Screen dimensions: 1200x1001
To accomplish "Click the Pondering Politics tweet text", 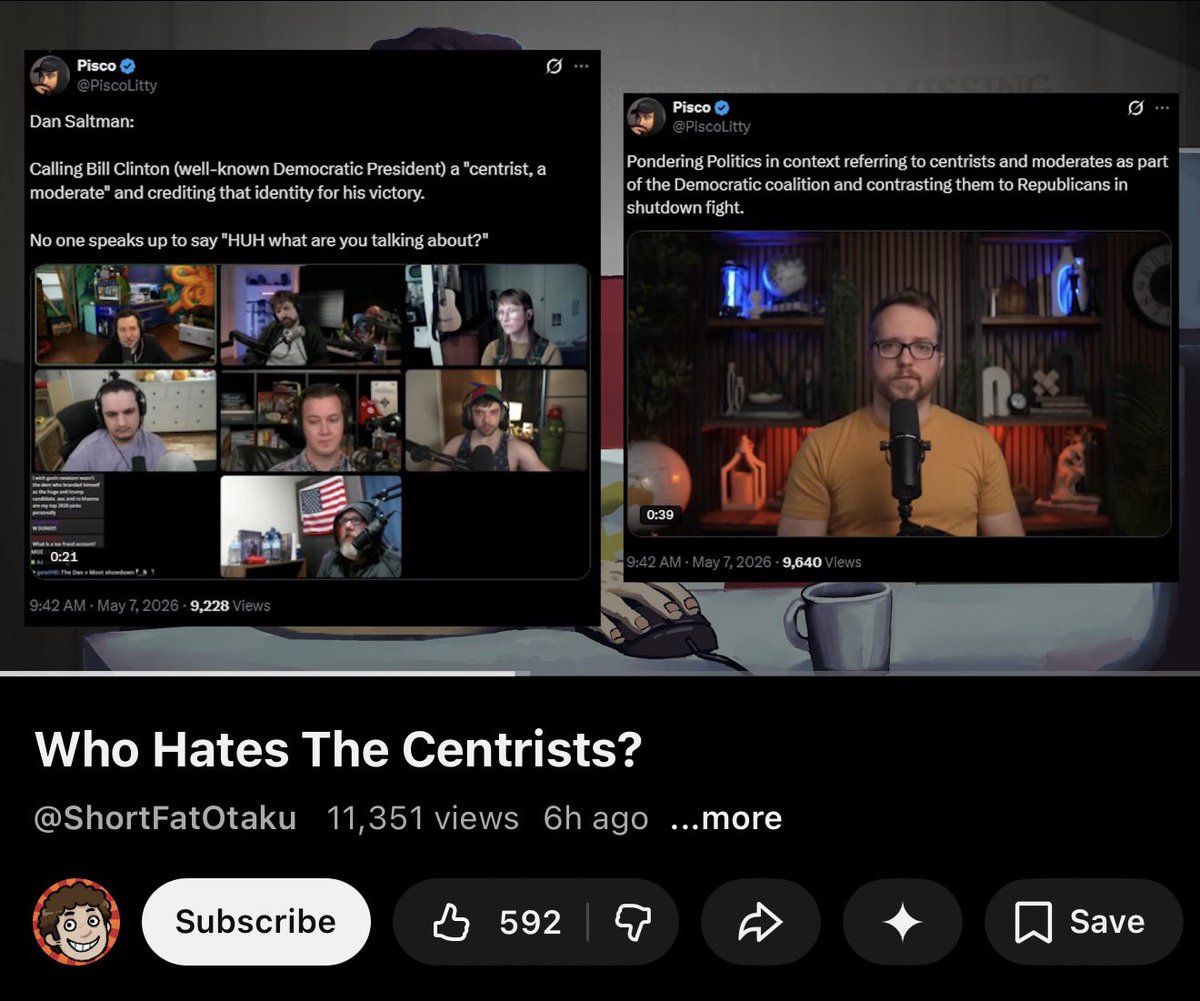I will pyautogui.click(x=897, y=184).
